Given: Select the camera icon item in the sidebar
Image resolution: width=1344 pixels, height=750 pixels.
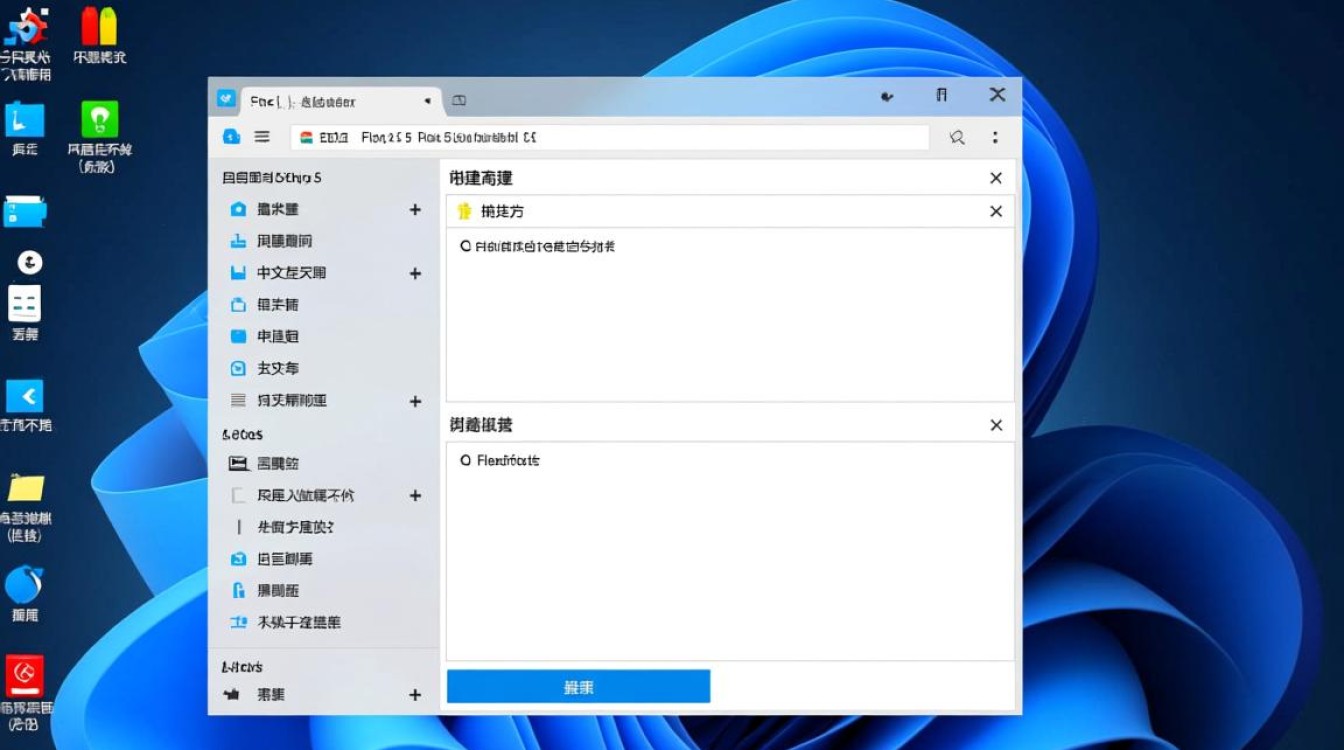Looking at the screenshot, I should coord(240,209).
